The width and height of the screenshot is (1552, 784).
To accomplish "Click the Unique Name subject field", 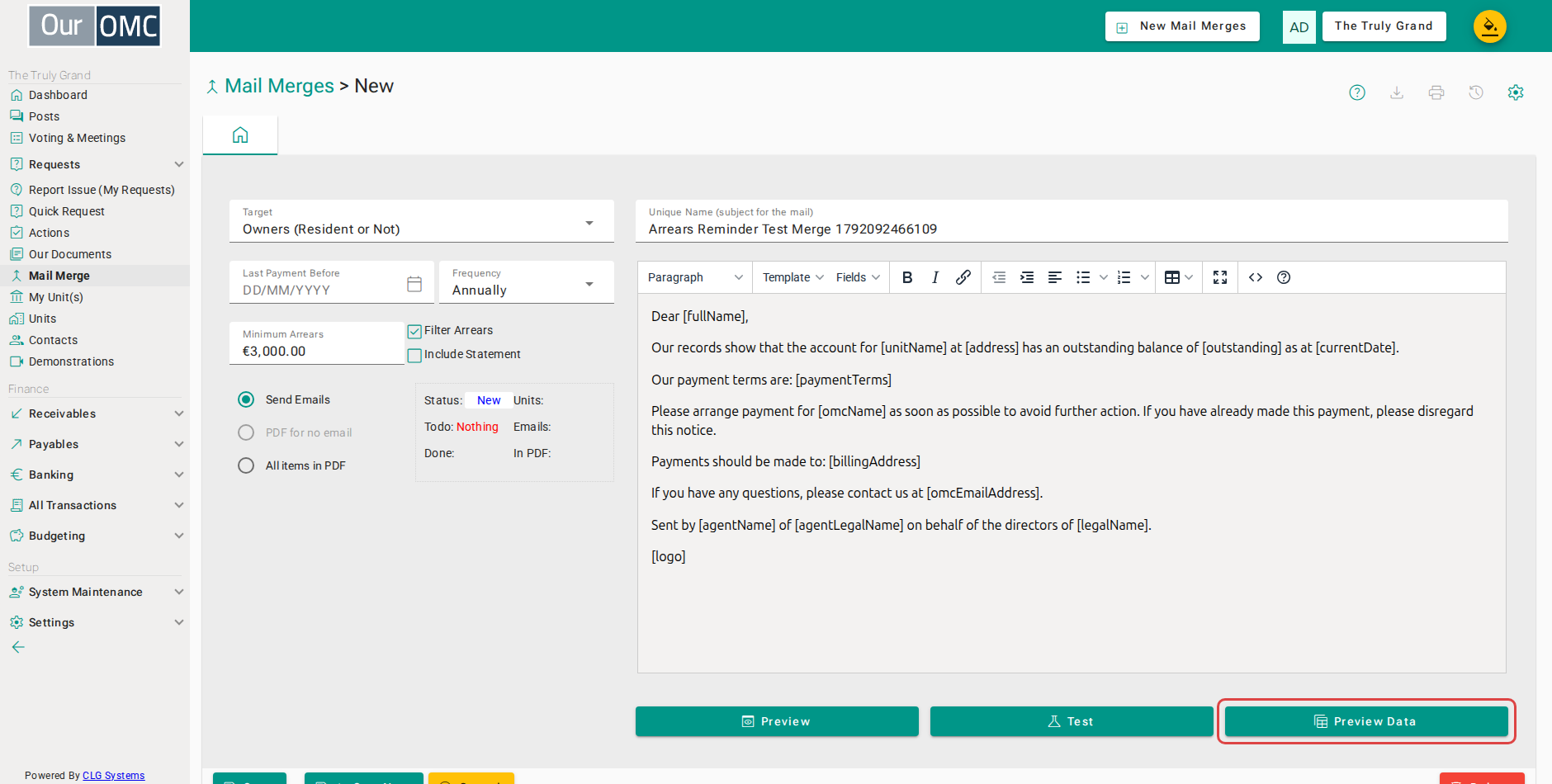I will 1072,221.
